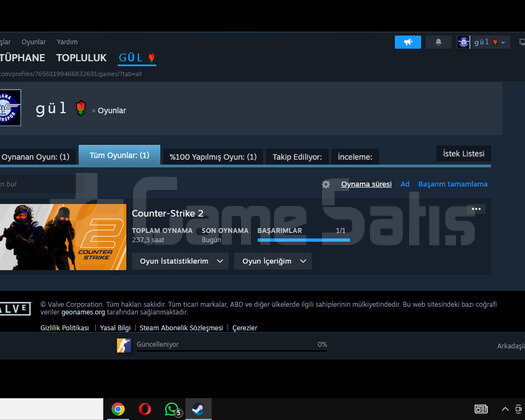Image resolution: width=525 pixels, height=420 pixels.
Task: Open the İstek Listesi button
Action: point(463,154)
